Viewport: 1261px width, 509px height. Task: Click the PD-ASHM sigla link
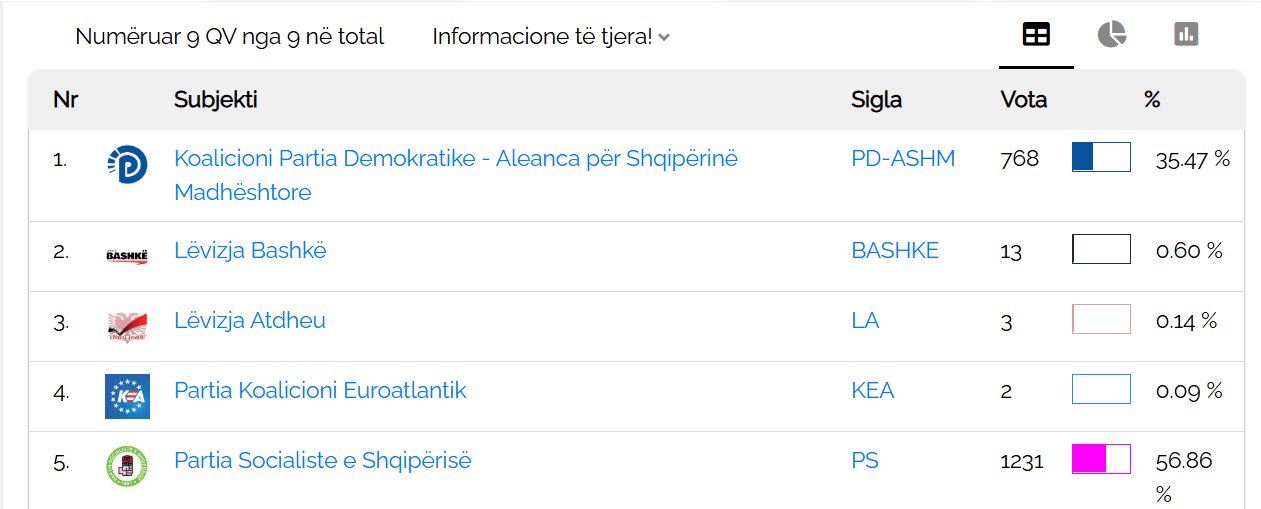[x=903, y=158]
